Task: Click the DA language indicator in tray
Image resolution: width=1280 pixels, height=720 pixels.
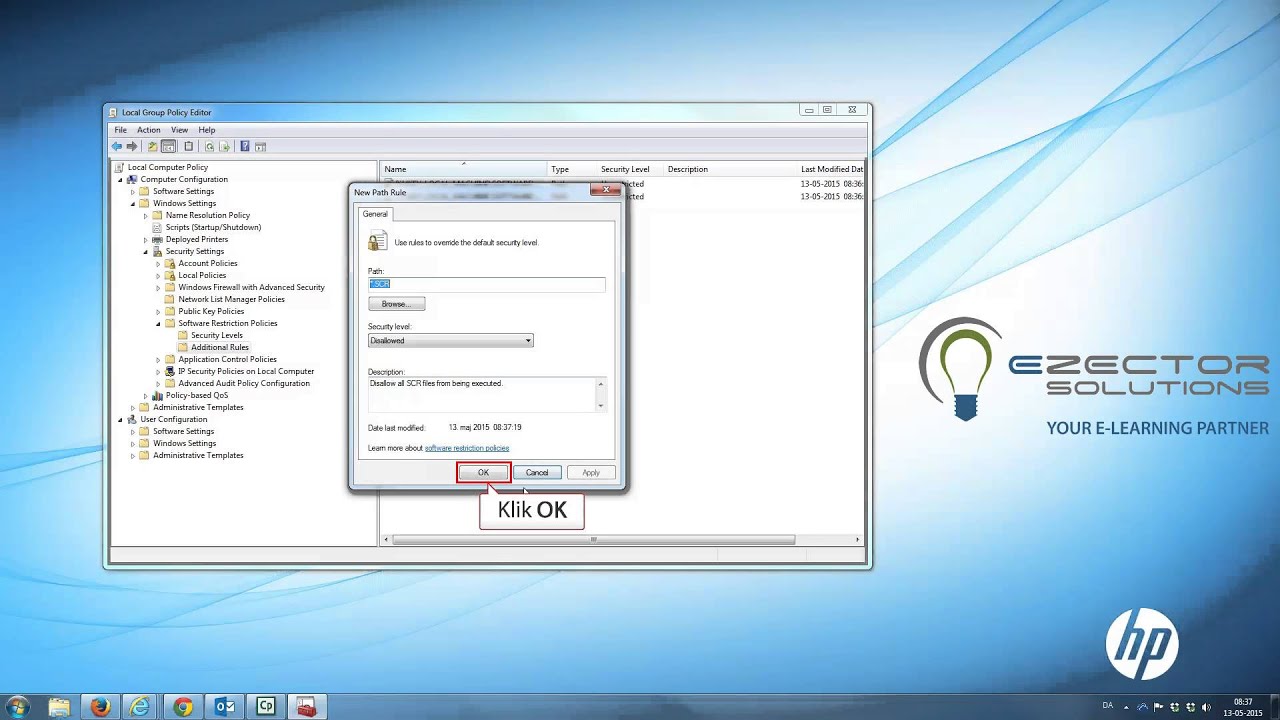Action: point(1107,706)
